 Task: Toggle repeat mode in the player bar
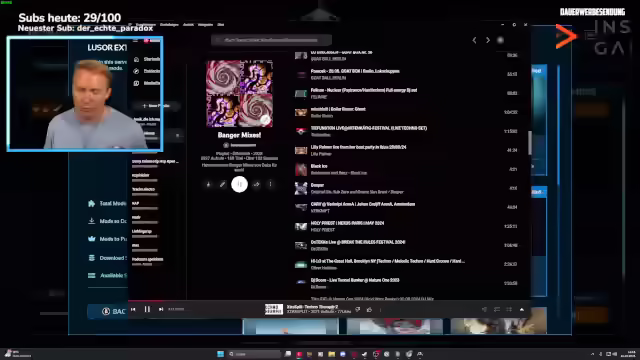pyautogui.click(x=497, y=309)
